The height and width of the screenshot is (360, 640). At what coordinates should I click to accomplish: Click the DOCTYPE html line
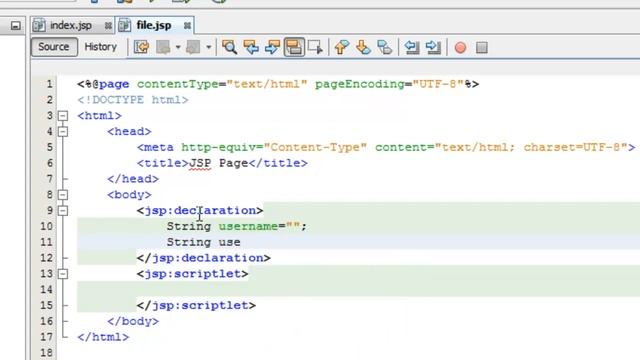[133, 100]
